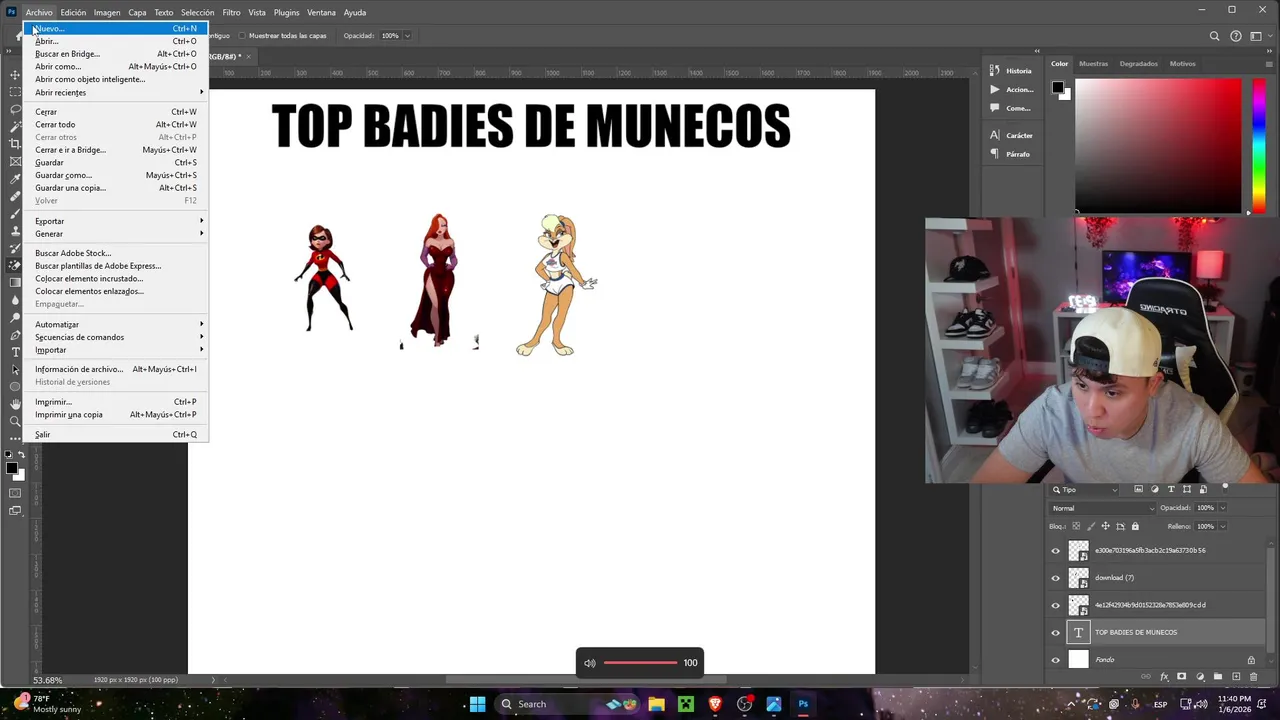
Task: Switch to the Muestras tab
Action: [x=1093, y=64]
